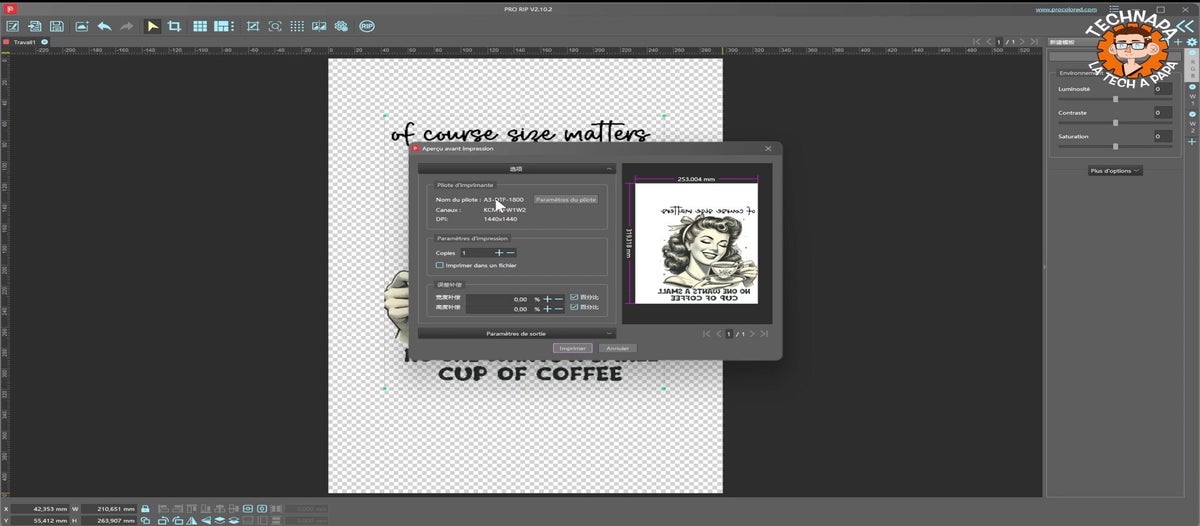Click the plus to increase Copies

[x=499, y=253]
